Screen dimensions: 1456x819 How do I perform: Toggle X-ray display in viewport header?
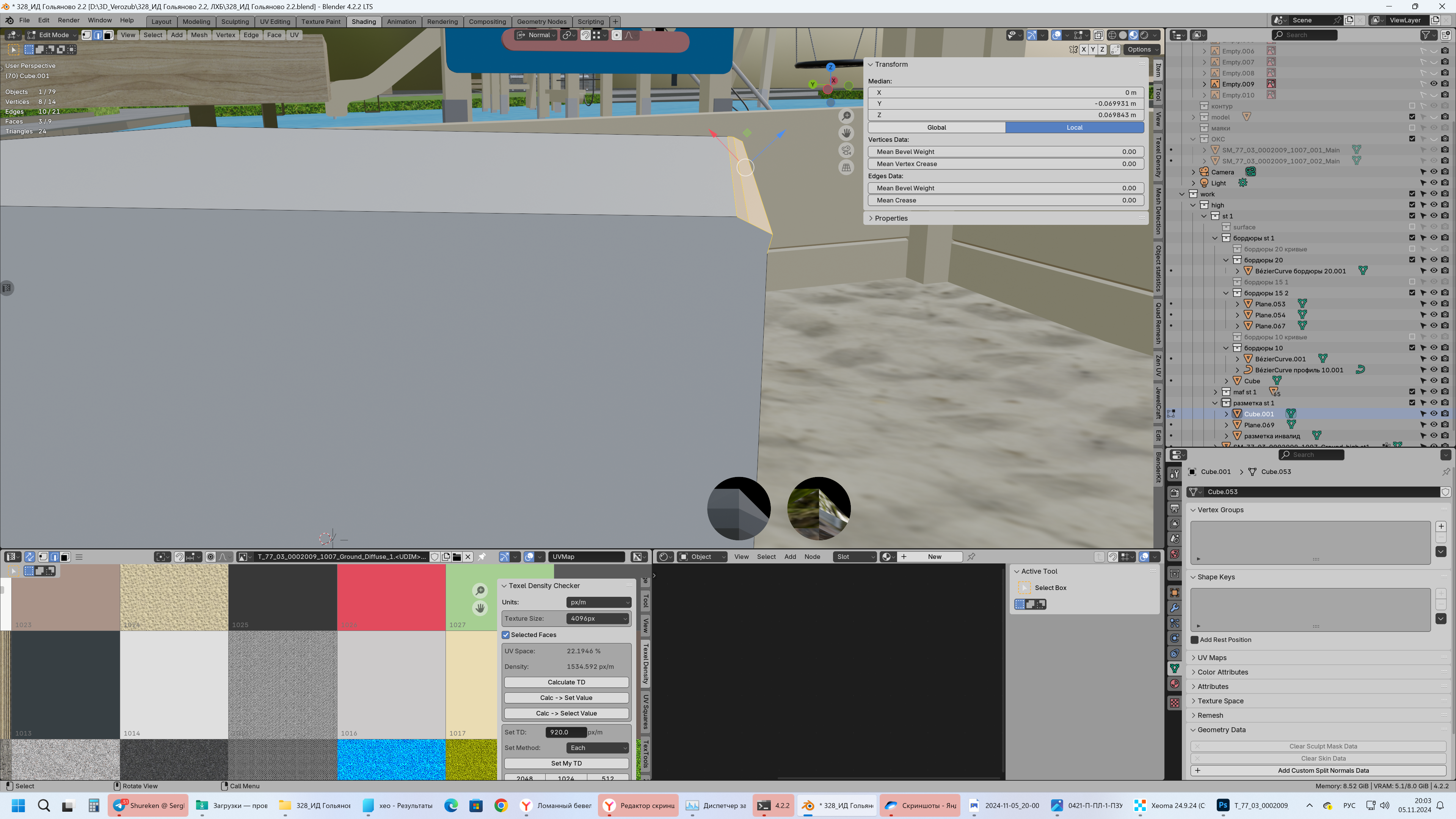tap(1098, 35)
